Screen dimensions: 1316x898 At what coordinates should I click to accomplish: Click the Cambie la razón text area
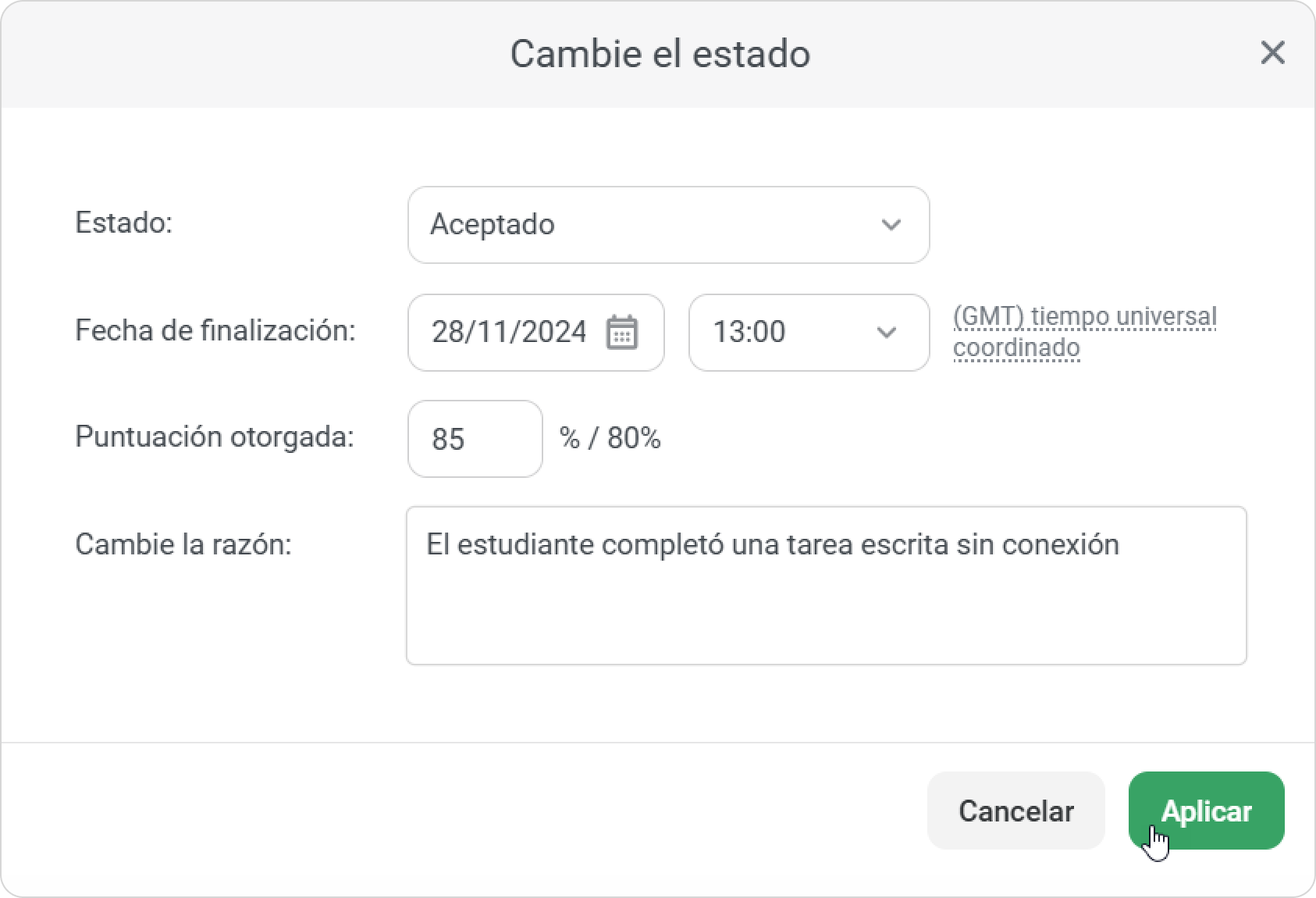click(826, 586)
